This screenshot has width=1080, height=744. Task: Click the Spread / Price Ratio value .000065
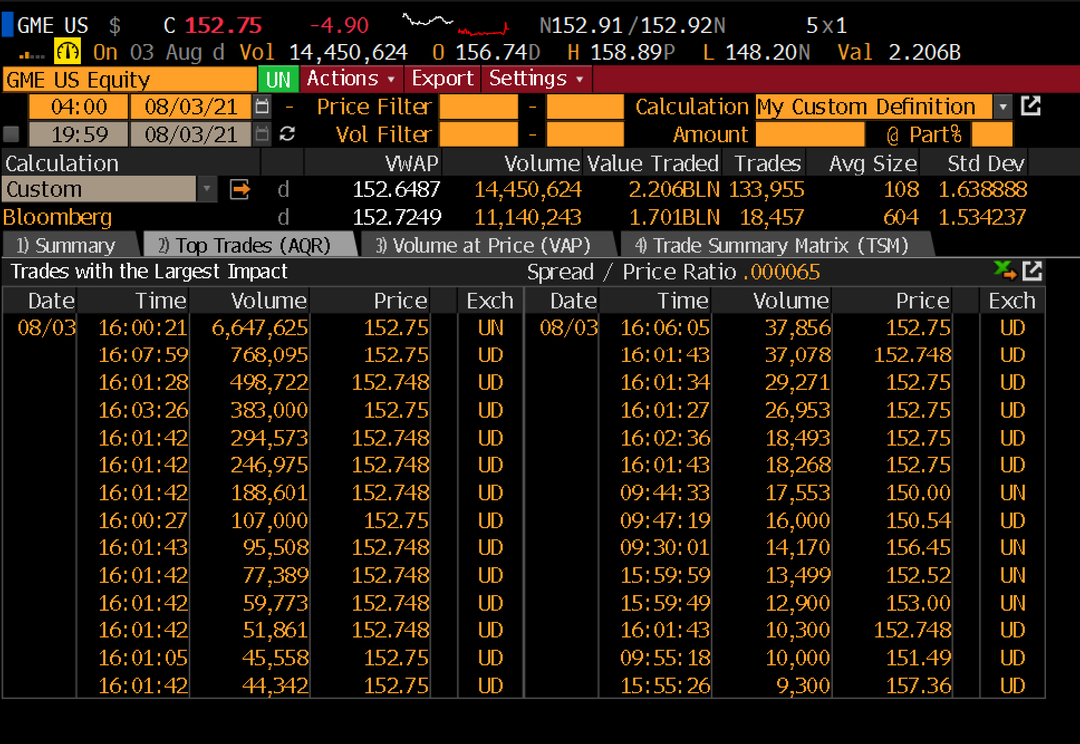(x=782, y=271)
